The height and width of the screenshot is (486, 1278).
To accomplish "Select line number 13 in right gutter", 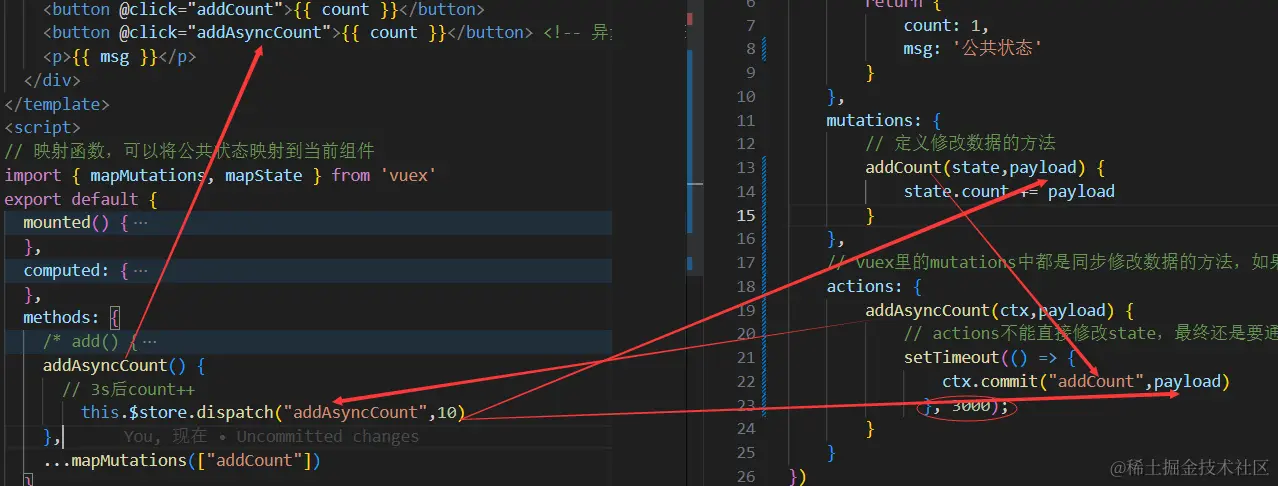I will [746, 168].
